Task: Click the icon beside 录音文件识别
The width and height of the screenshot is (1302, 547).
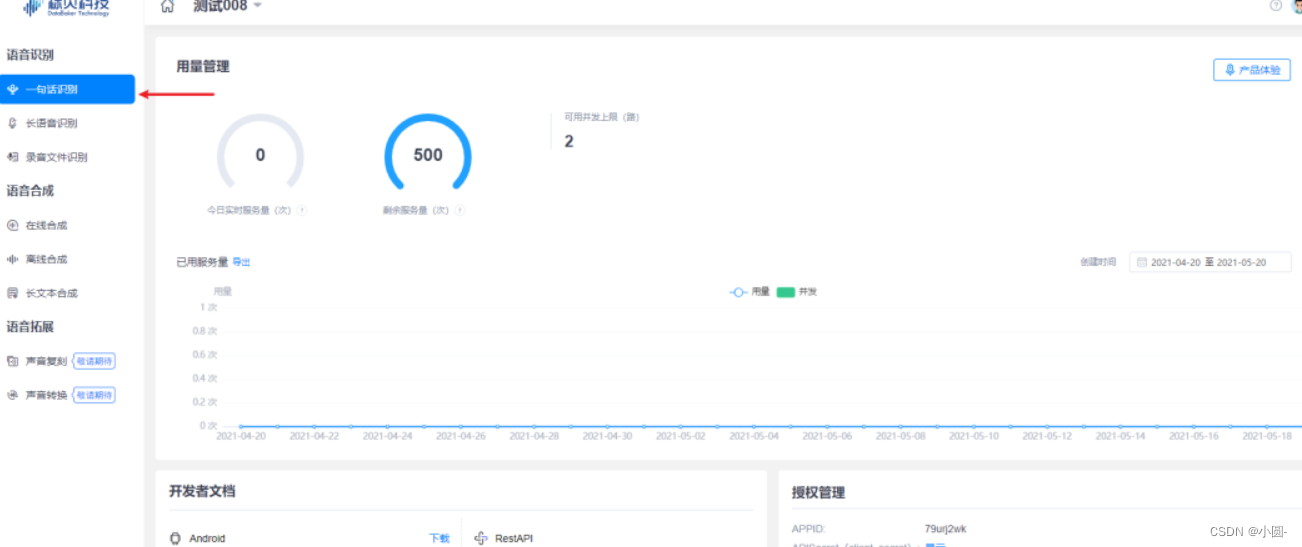Action: coord(13,157)
